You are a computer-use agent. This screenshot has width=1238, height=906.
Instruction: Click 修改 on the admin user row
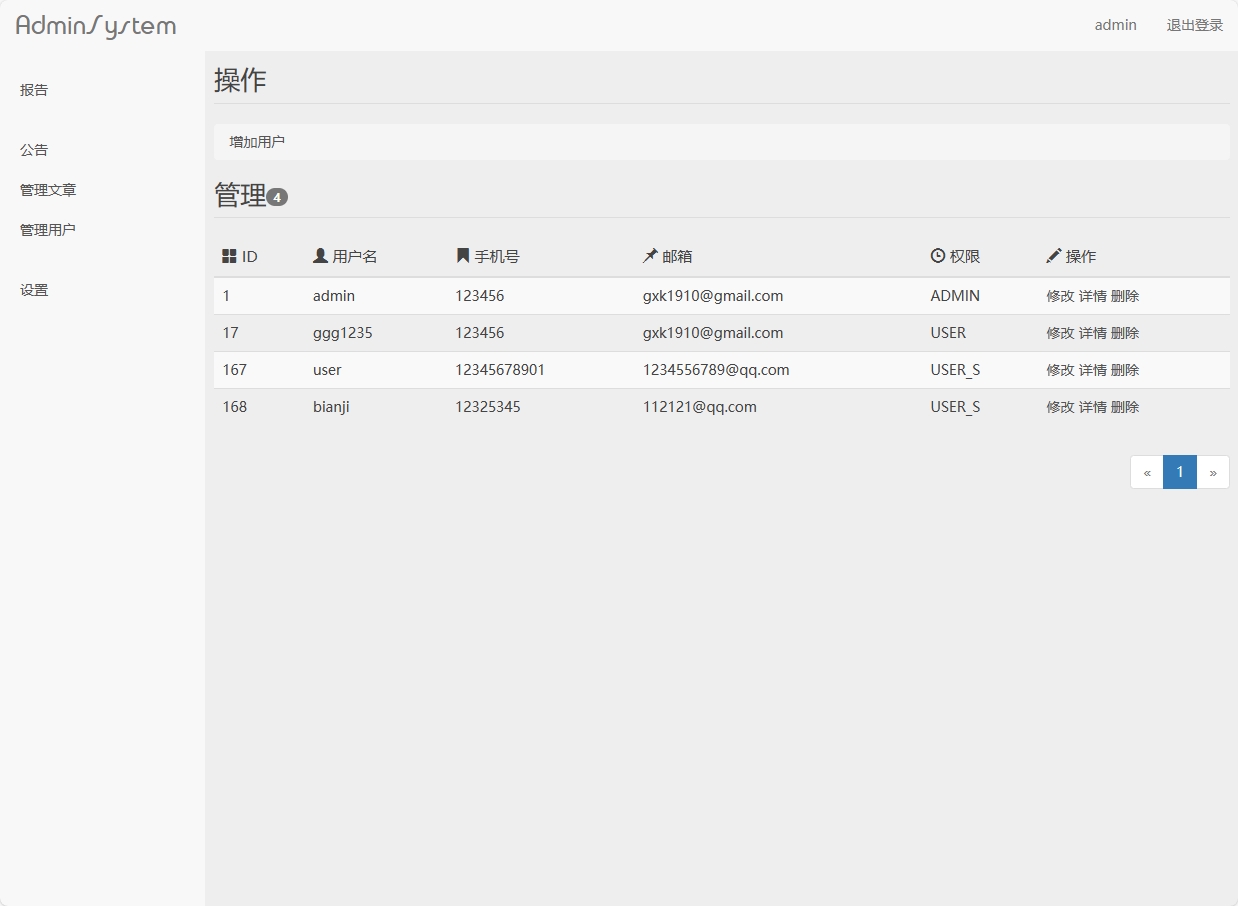pos(1059,296)
